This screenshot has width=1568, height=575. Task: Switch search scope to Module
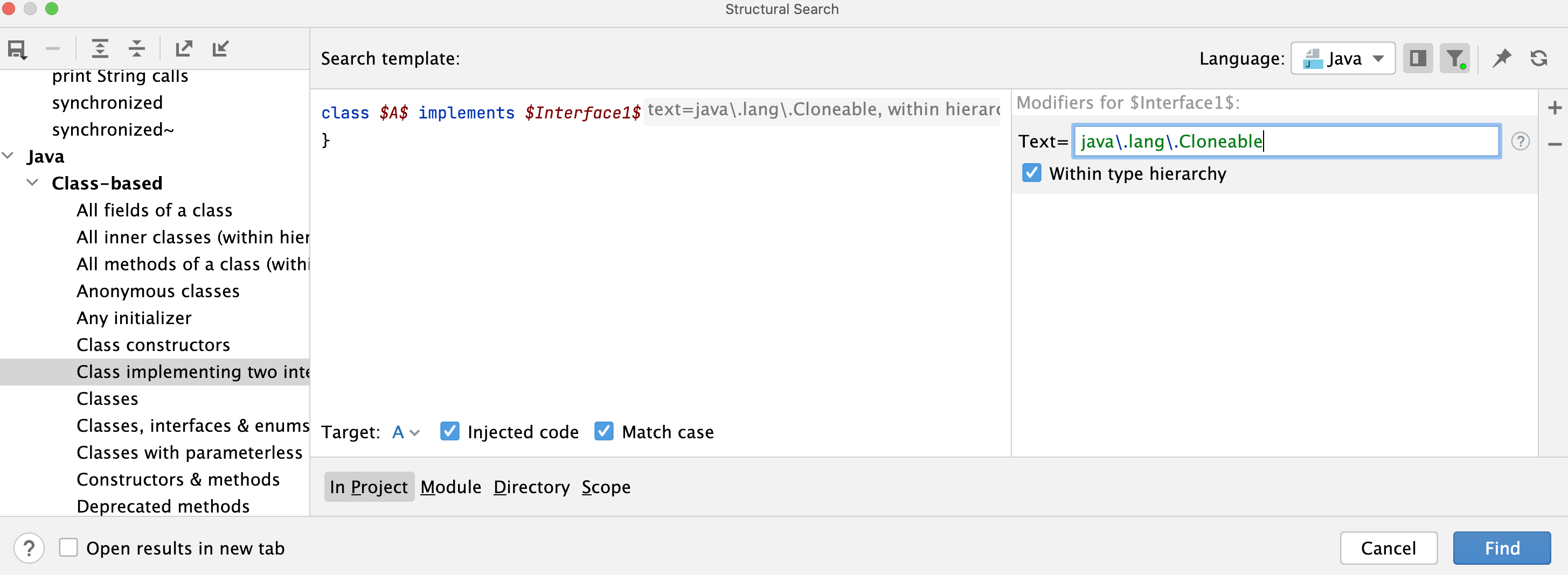[450, 487]
